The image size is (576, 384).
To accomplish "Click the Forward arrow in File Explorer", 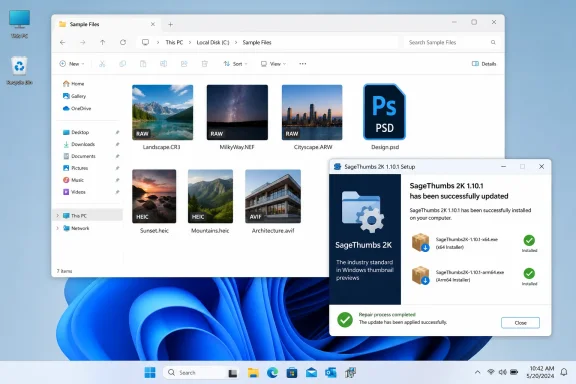I will 83,43.
